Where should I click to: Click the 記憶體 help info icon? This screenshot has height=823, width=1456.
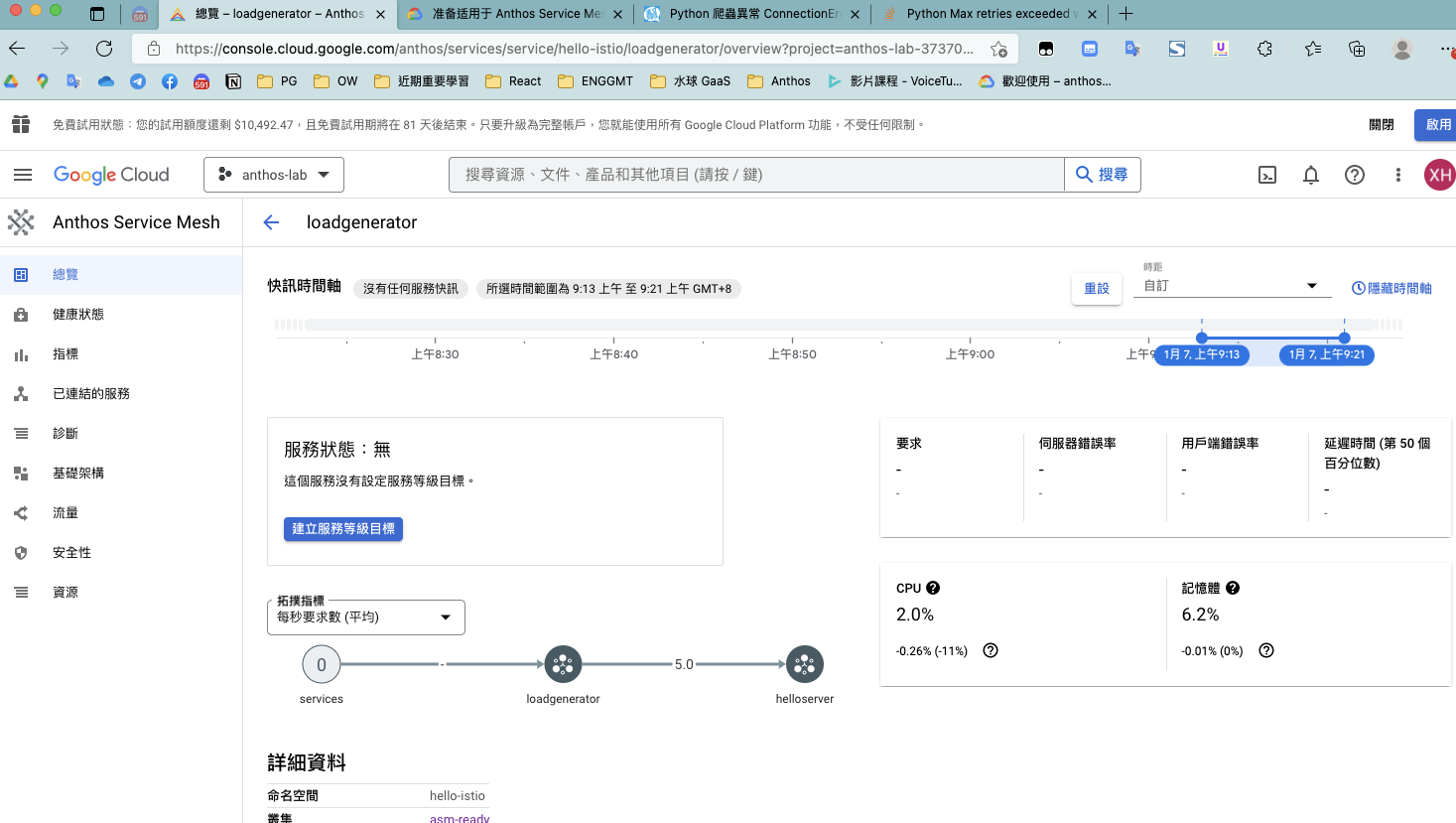pos(1233,588)
